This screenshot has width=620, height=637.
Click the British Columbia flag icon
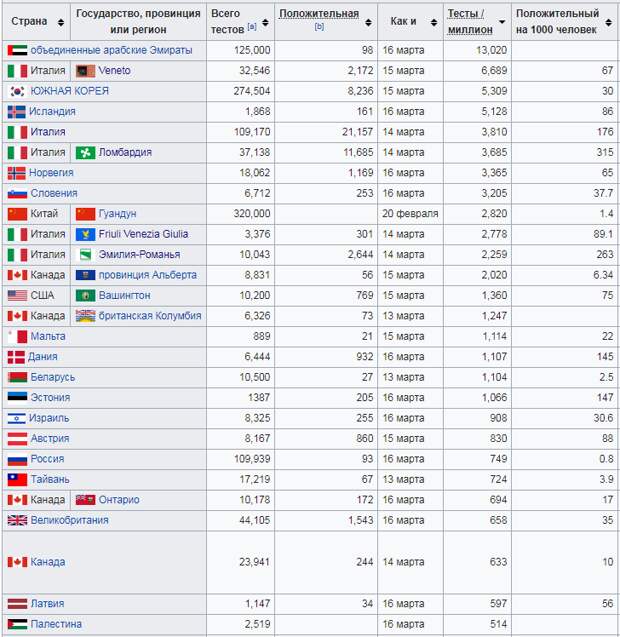[x=85, y=316]
